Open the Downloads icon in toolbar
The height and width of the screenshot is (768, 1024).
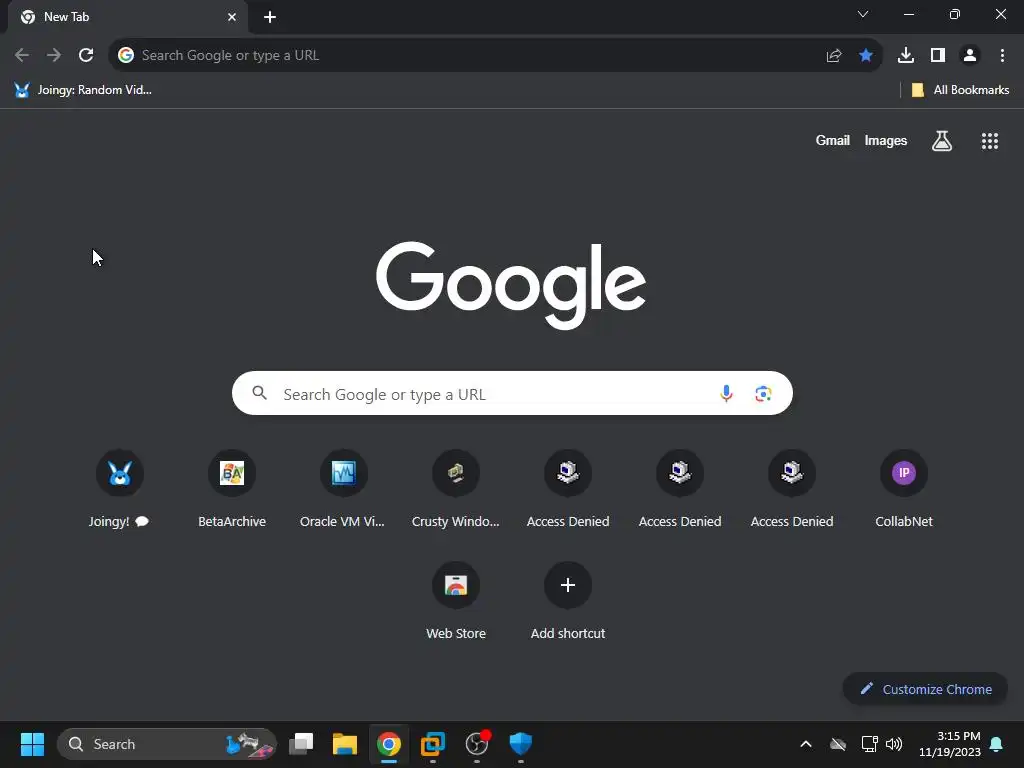[x=906, y=56]
